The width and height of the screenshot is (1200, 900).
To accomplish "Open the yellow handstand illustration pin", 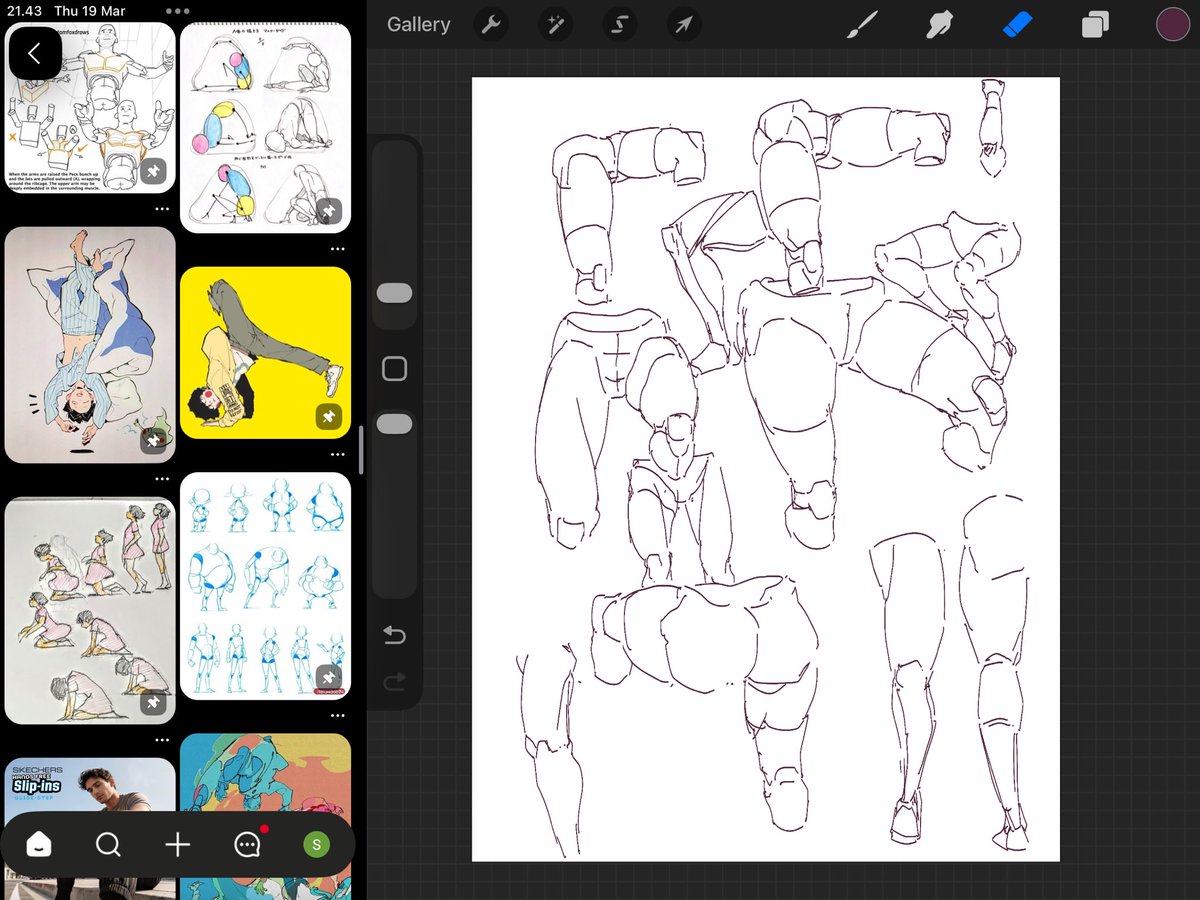I will click(265, 353).
